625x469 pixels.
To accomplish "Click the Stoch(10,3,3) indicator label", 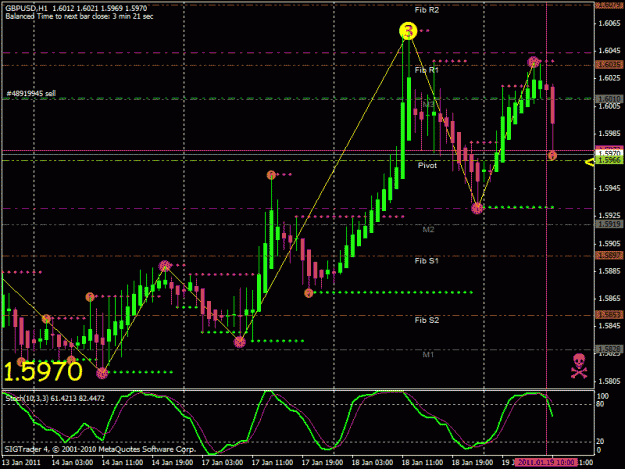I will (x=55, y=398).
